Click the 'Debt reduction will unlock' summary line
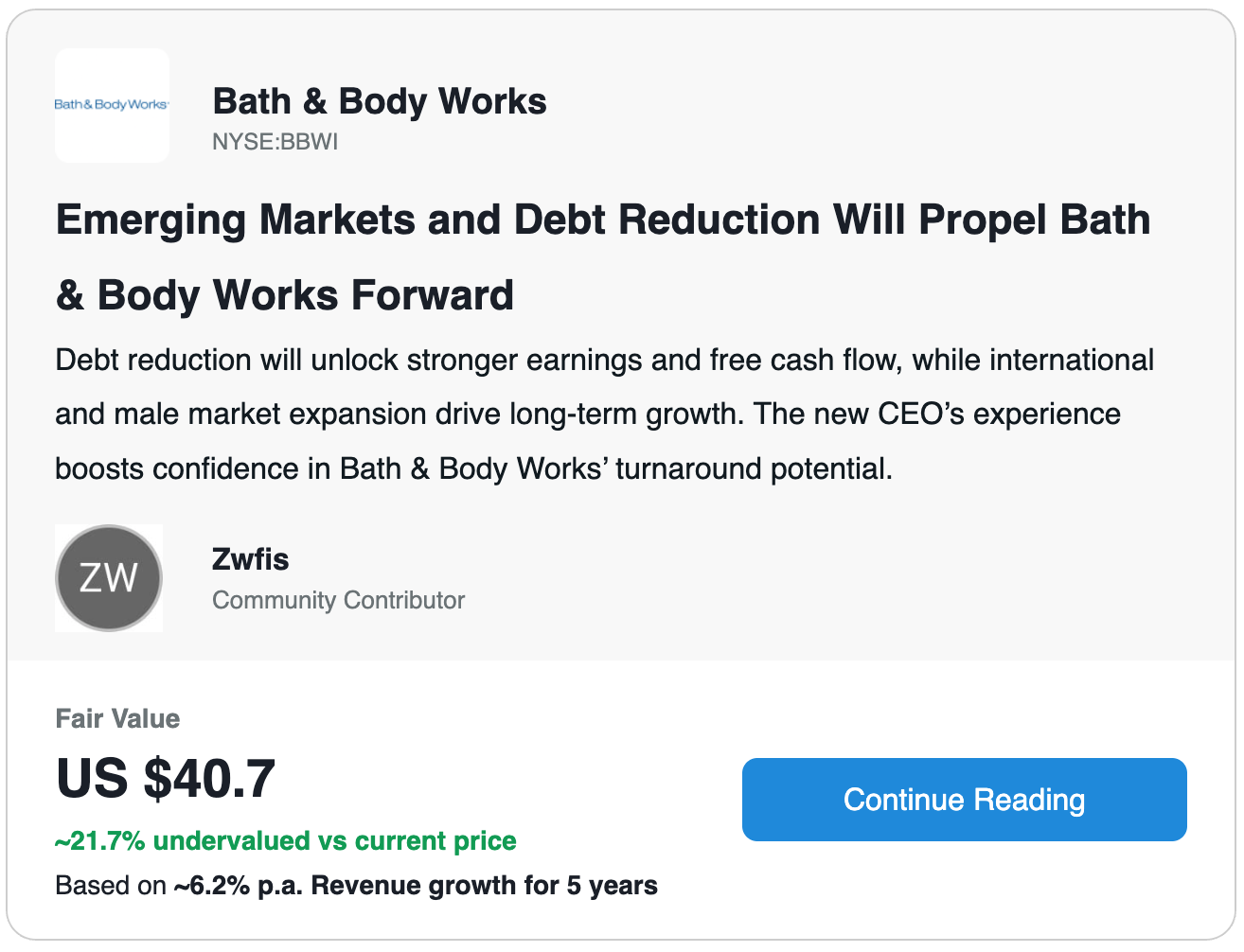1244x952 pixels. click(605, 361)
